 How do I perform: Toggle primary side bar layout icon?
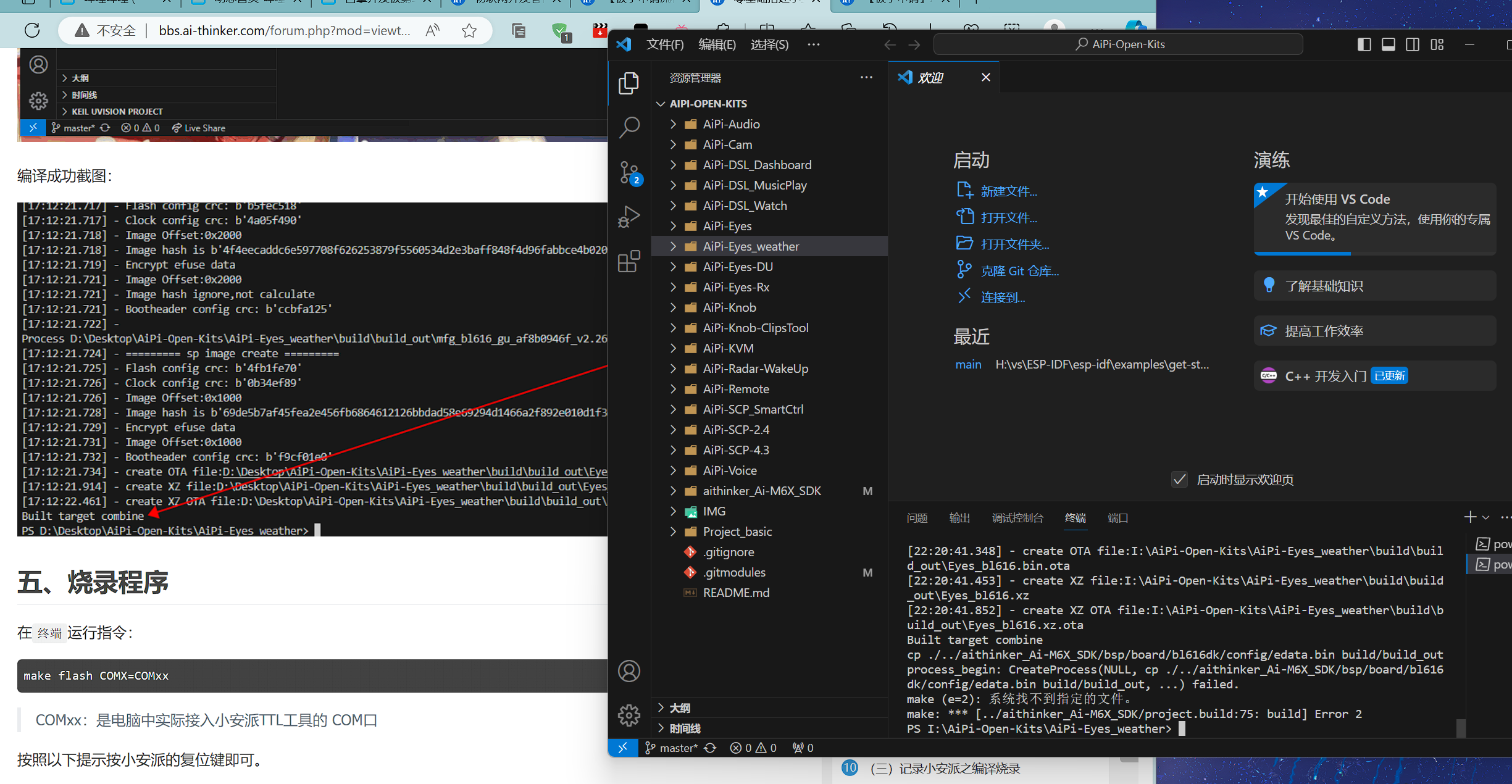[x=1364, y=44]
